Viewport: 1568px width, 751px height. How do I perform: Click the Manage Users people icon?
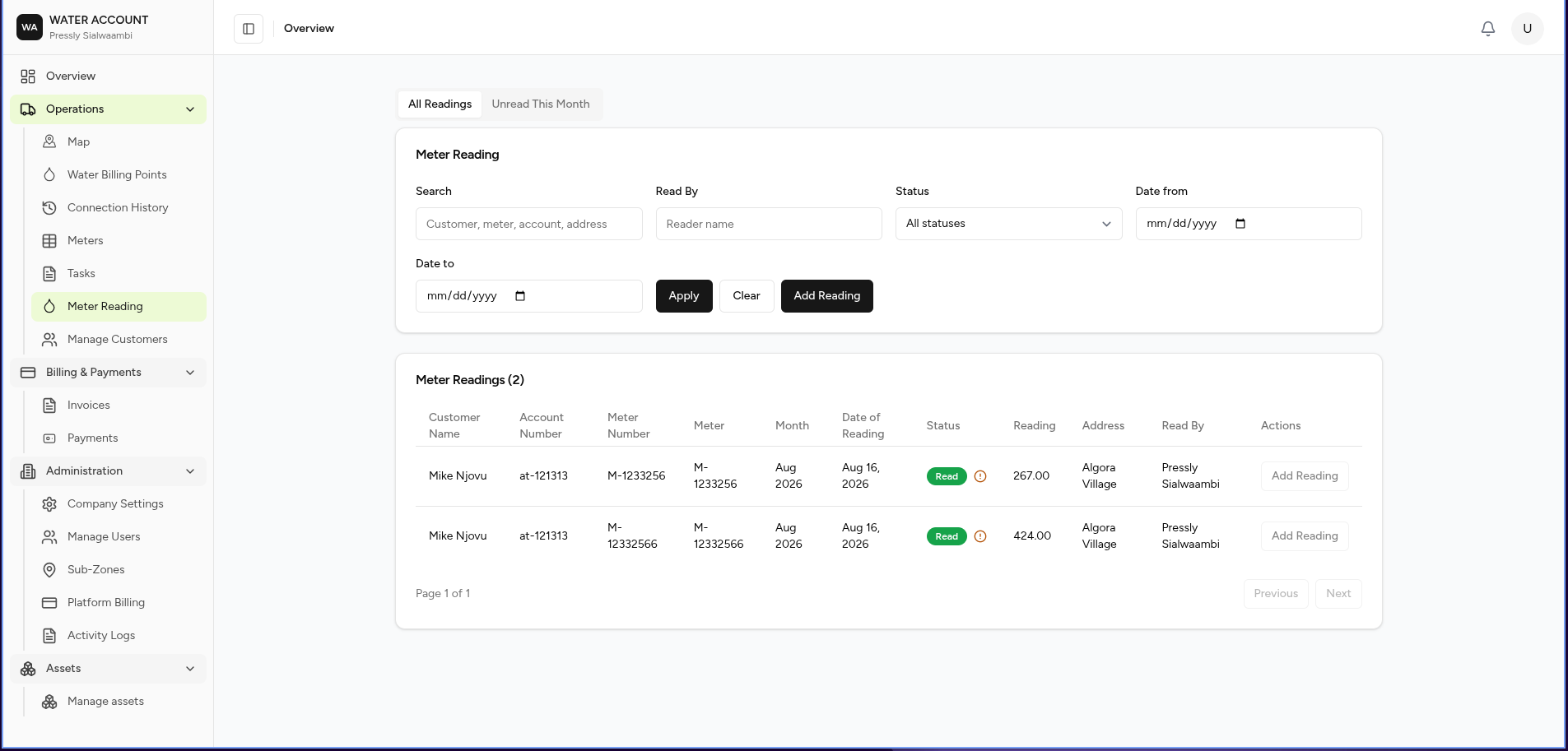(x=49, y=537)
